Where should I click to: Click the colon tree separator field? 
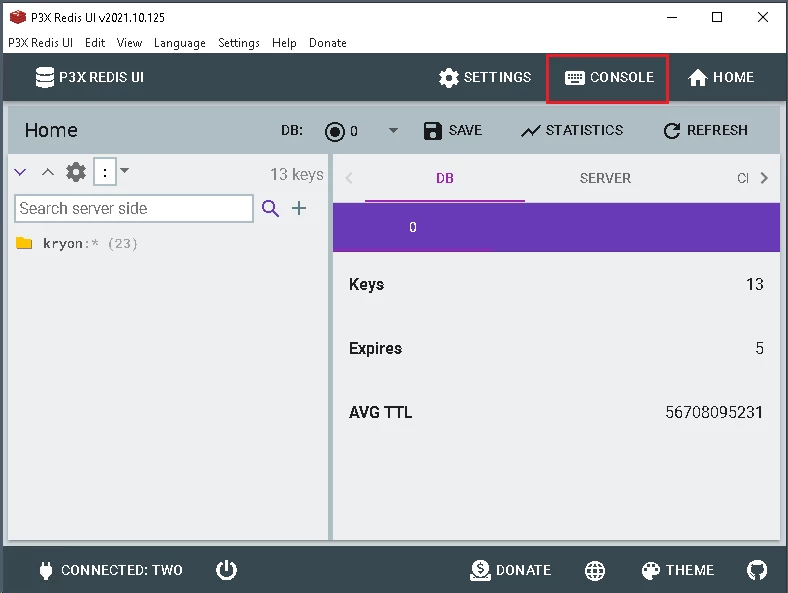105,172
